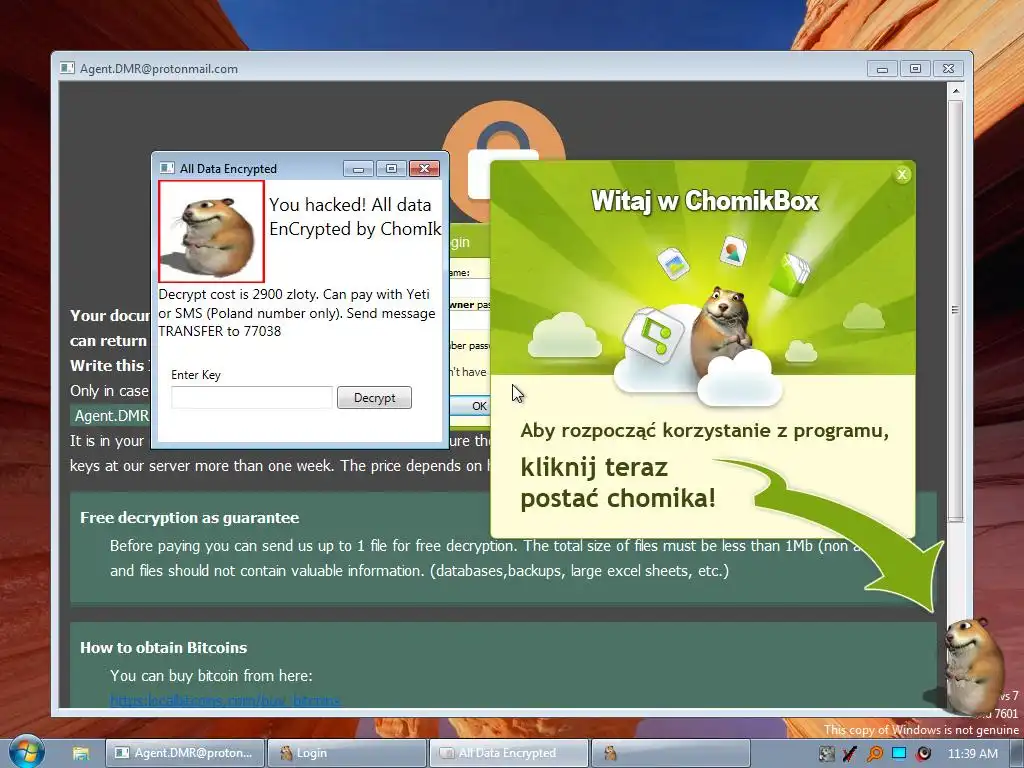1024x768 pixels.
Task: Click the first system tray icon
Action: click(827, 753)
